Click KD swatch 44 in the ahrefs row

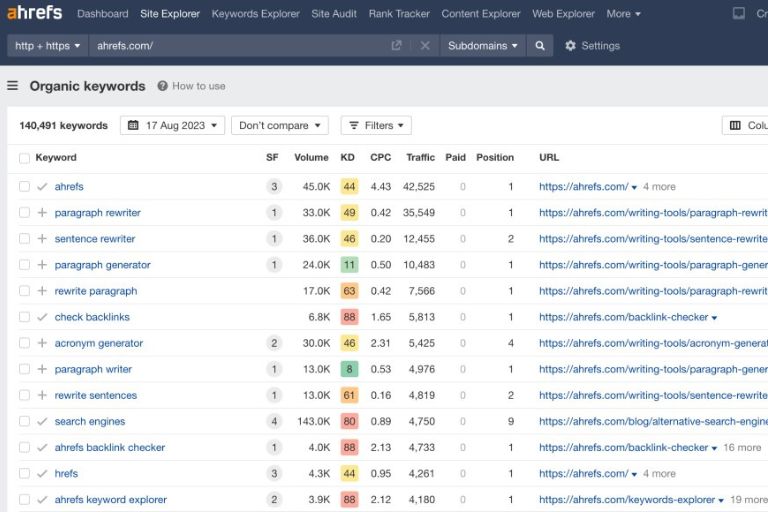[x=349, y=187]
